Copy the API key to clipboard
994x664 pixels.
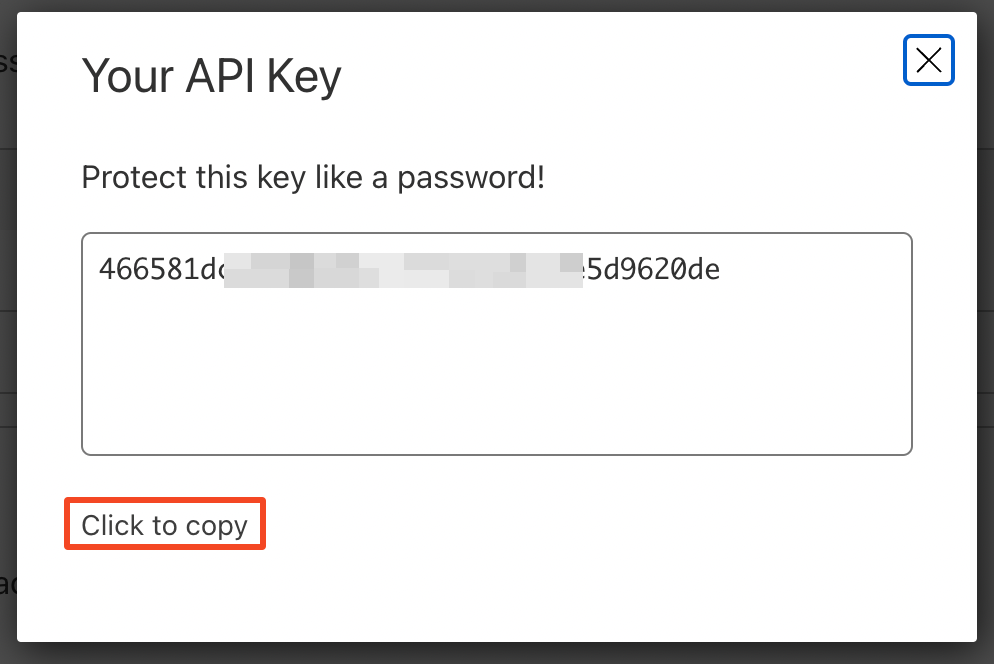point(165,524)
